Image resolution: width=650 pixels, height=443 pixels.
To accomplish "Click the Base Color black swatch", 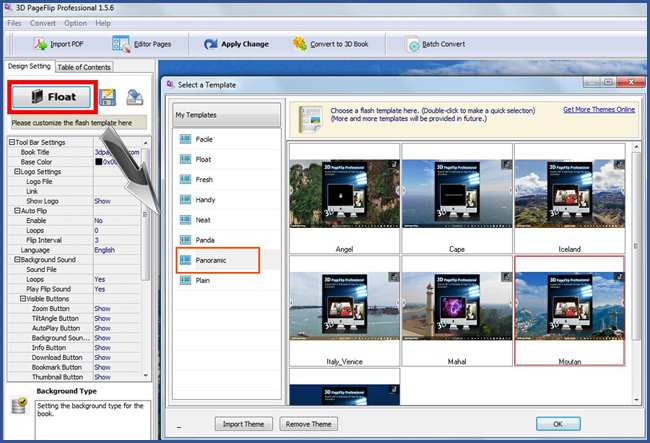I will (98, 162).
